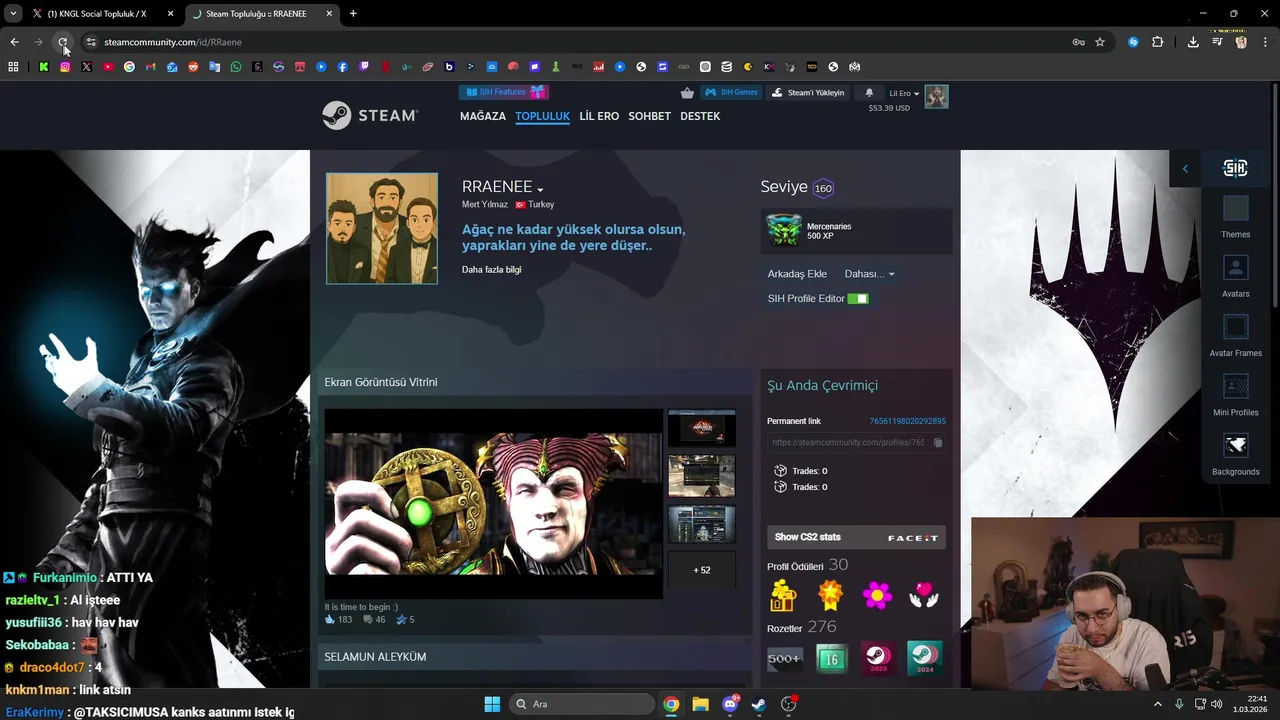Open the TOPLULUK menu
This screenshot has width=1280, height=720.
542,116
